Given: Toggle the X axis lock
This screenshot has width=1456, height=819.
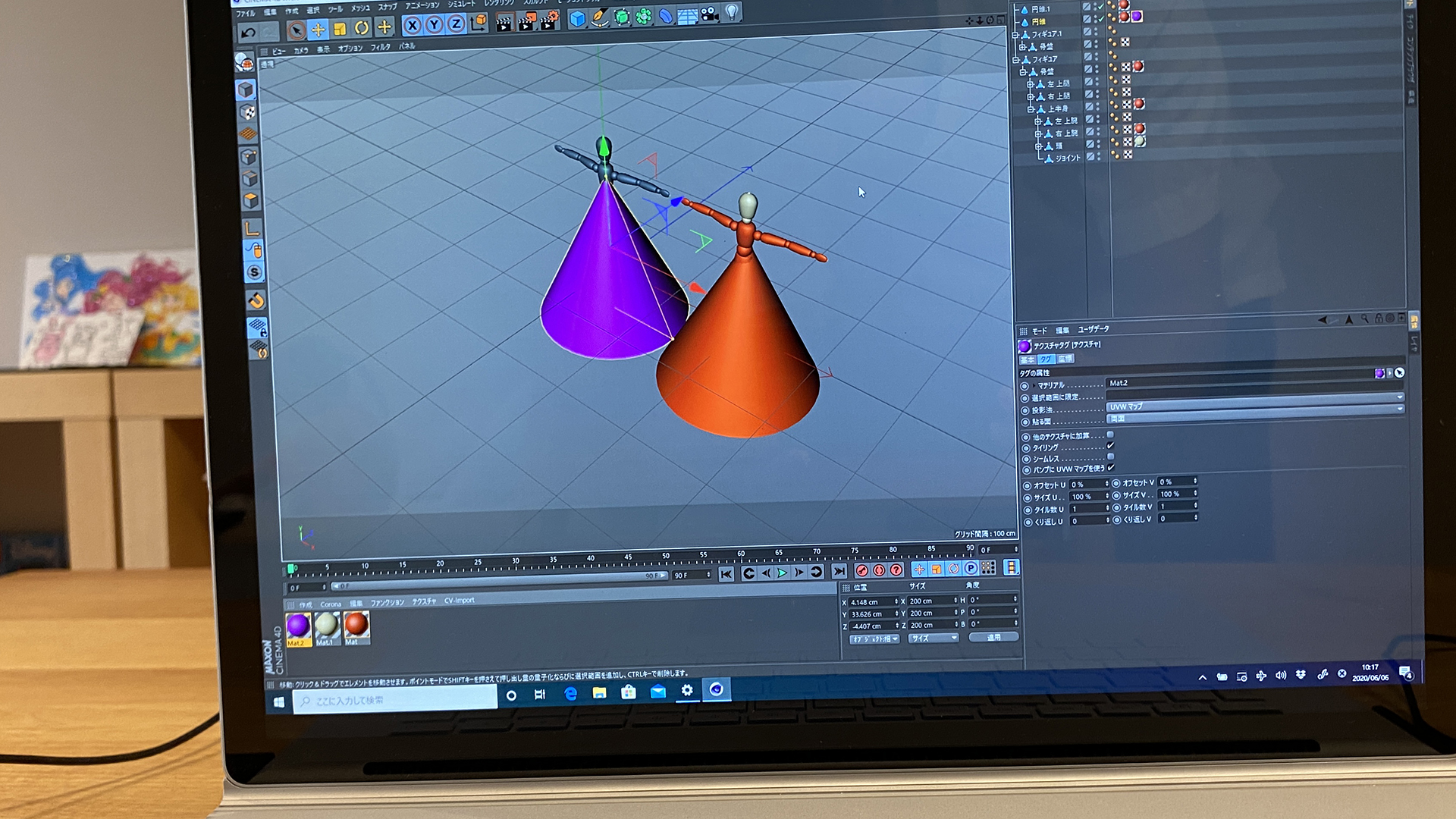Looking at the screenshot, I should 412,26.
